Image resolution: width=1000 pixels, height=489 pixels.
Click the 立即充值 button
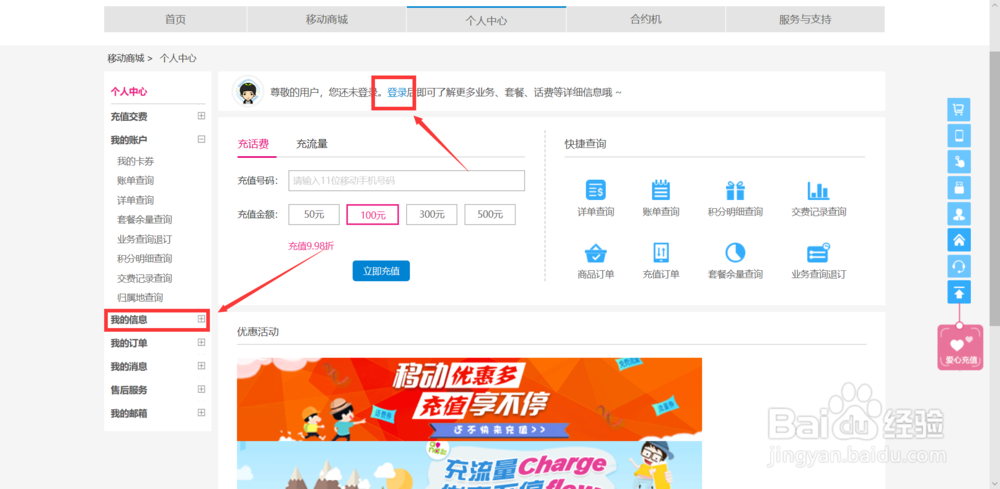tap(381, 271)
